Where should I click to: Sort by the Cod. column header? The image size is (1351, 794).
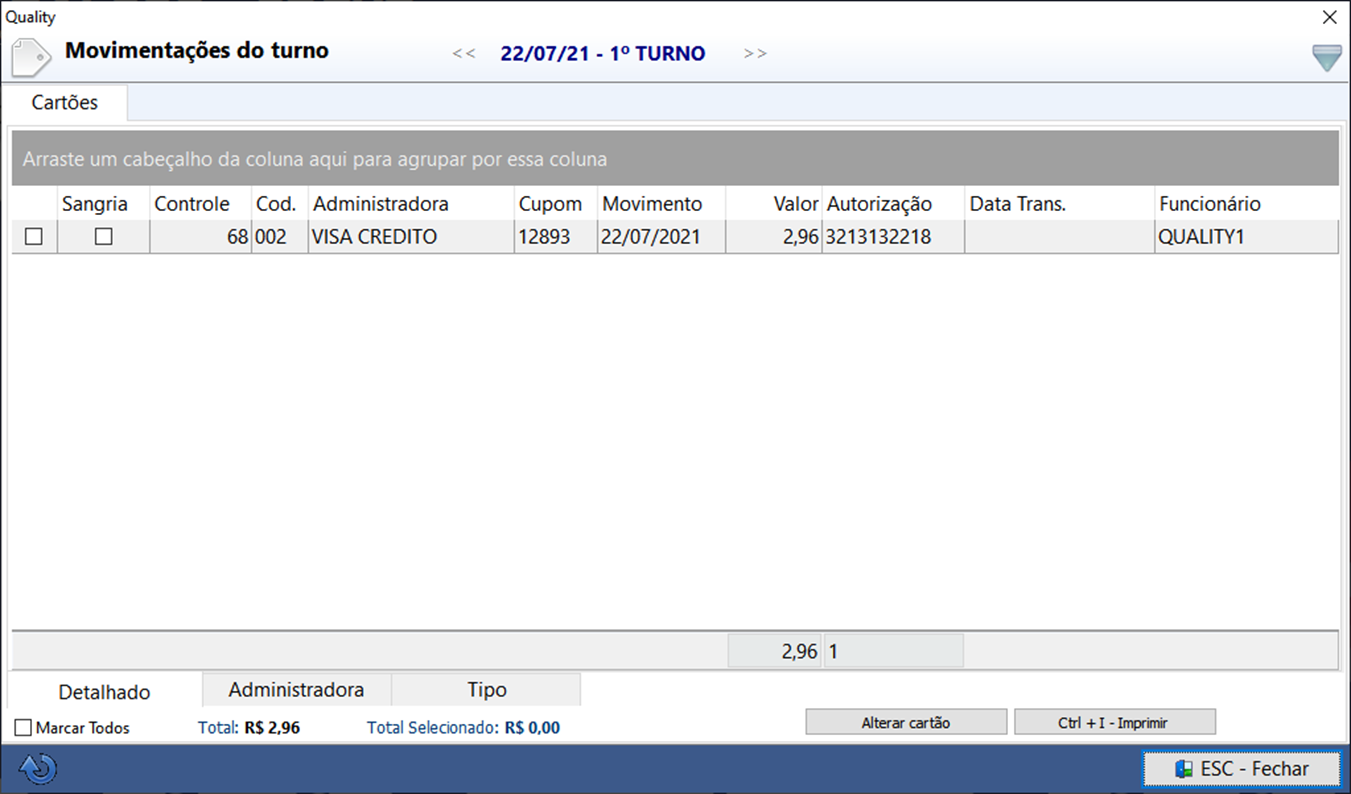click(279, 204)
